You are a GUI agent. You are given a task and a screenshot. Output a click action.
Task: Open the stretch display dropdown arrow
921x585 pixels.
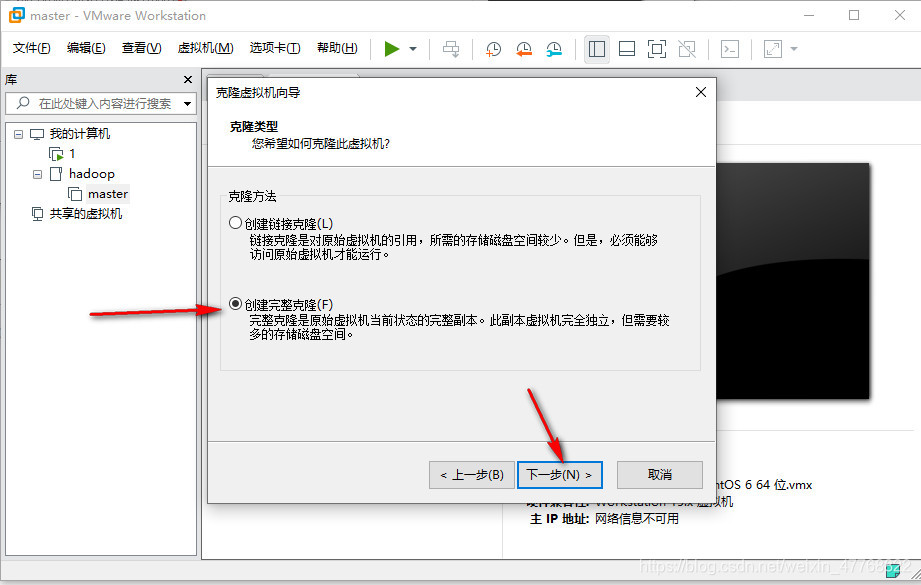coord(794,49)
